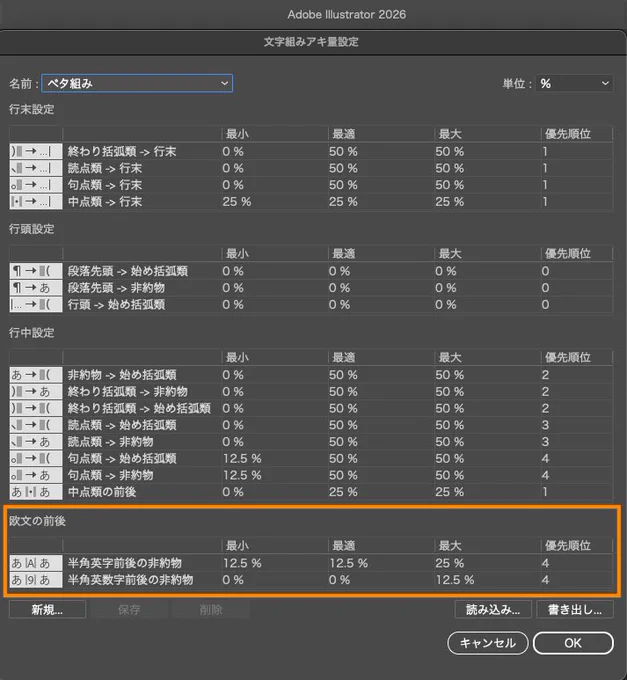Select 最小 12.5 % for 半角英字前後の非約物

coord(242,563)
